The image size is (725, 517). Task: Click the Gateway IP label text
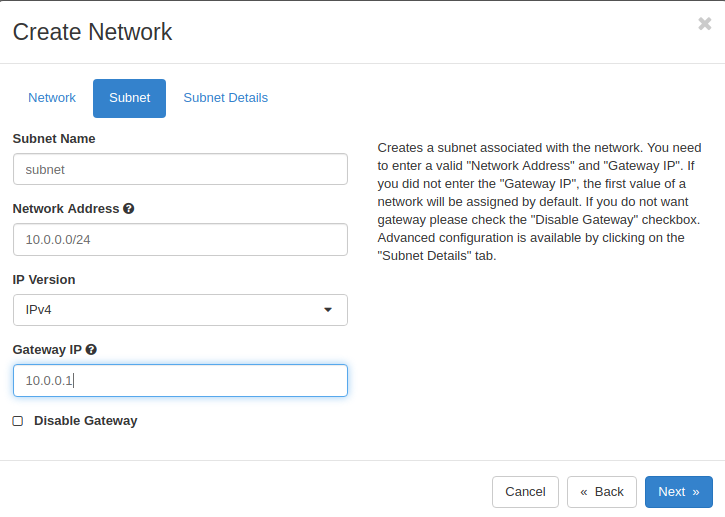click(x=47, y=350)
